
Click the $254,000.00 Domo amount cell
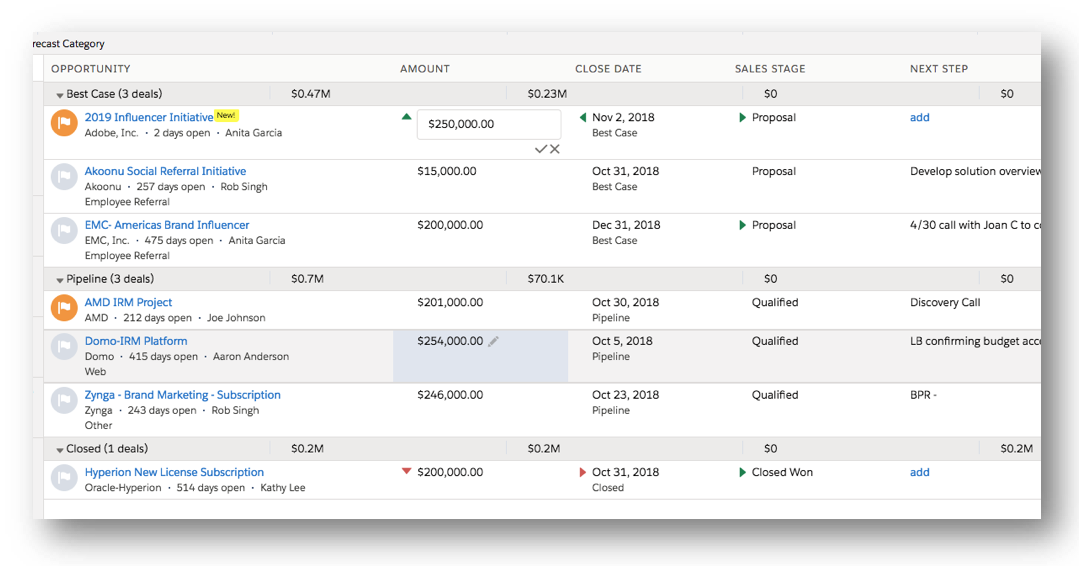click(x=450, y=340)
